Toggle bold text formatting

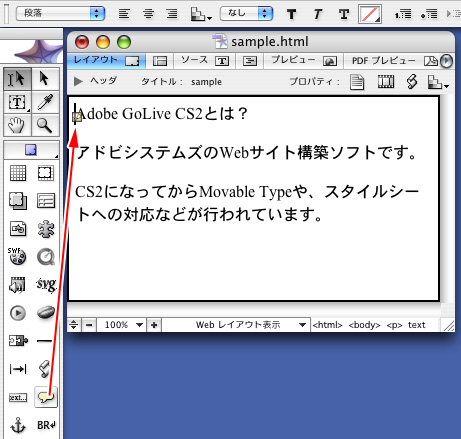[291, 14]
